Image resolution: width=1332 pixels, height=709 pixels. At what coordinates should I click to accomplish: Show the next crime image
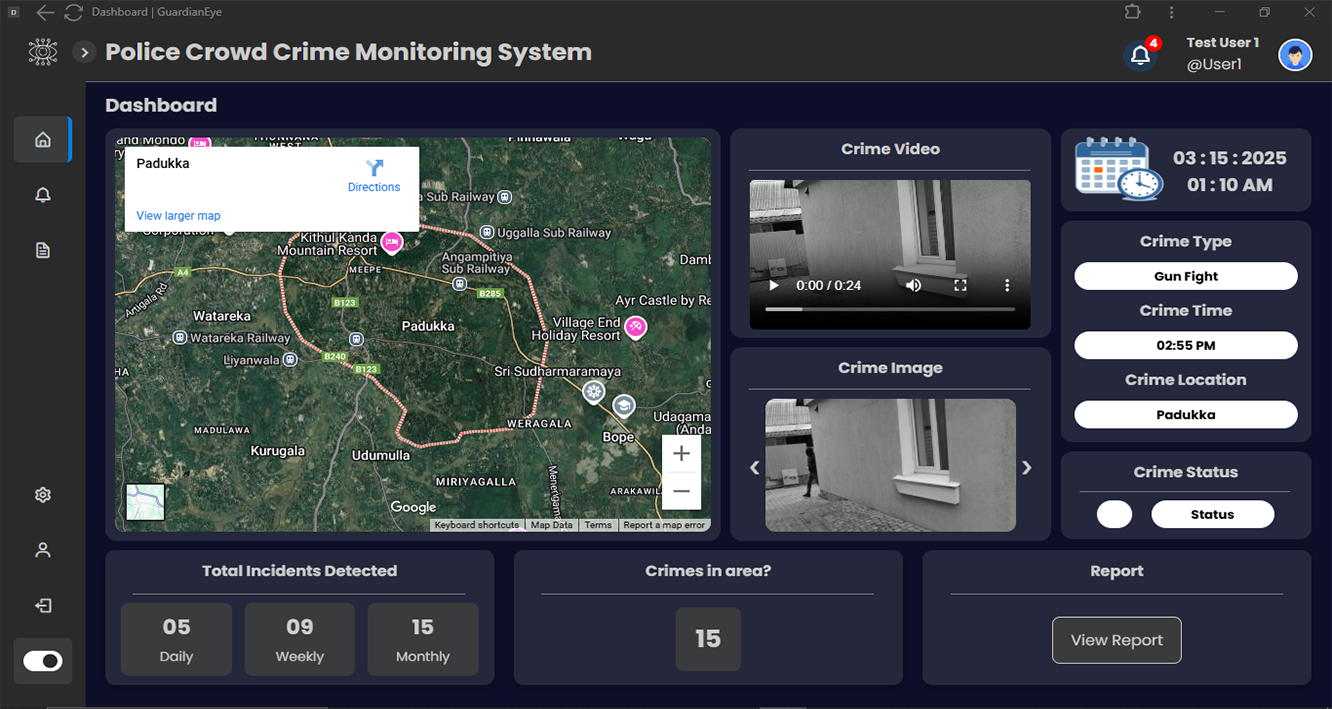1026,467
